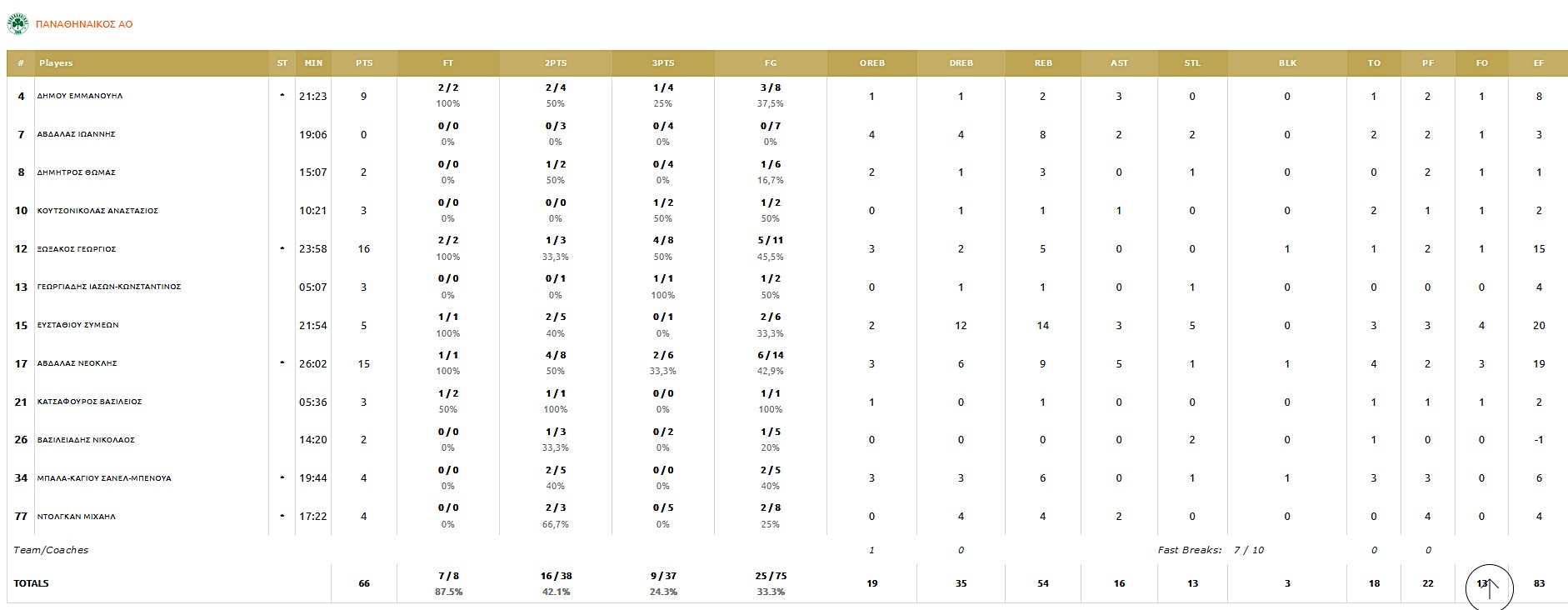1568x610 pixels.
Task: Click the STL column header
Action: pos(1192,63)
